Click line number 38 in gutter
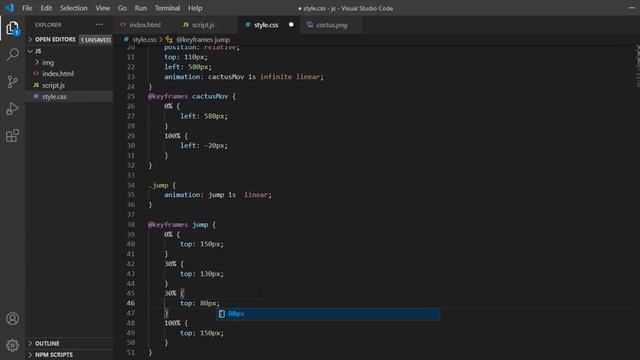Screen dimensions: 640x360 [x=131, y=224]
